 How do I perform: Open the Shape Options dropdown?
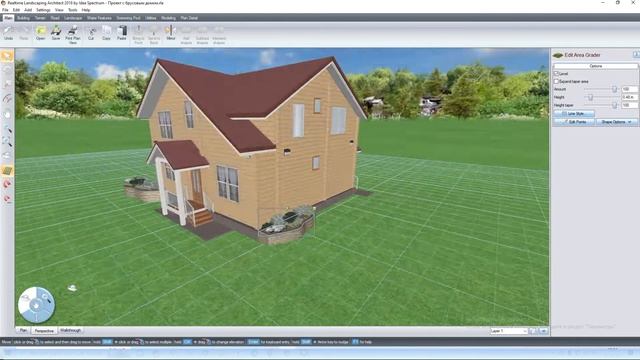[x=616, y=122]
